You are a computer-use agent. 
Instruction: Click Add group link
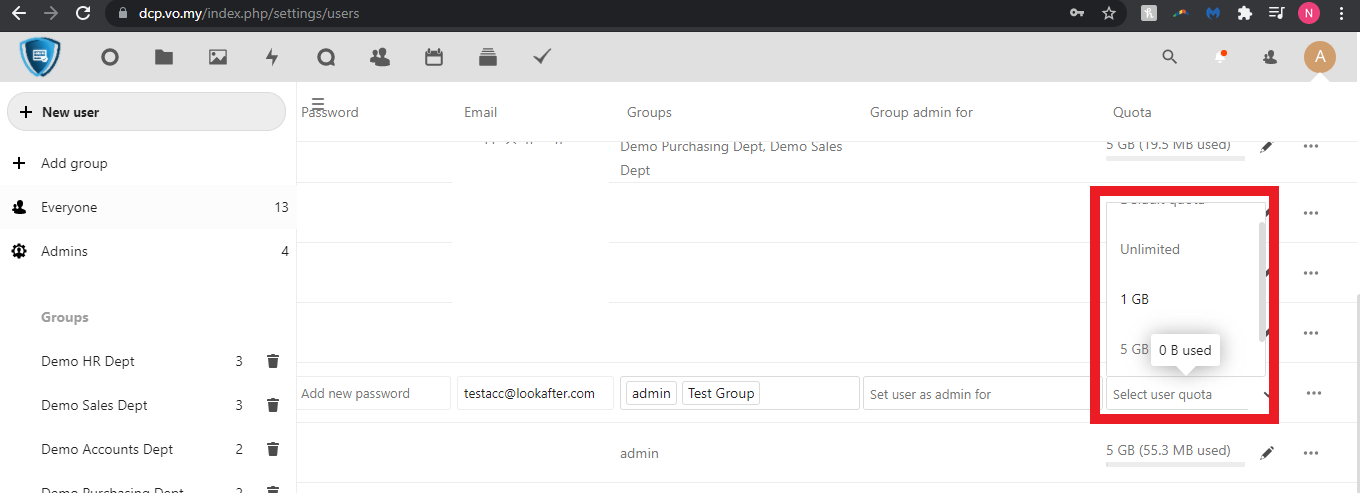[74, 163]
